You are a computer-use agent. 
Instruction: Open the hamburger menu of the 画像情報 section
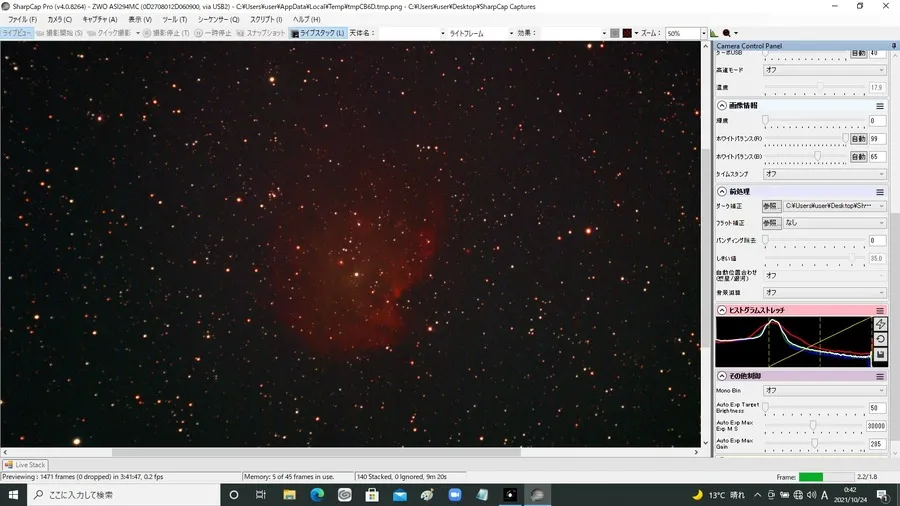[880, 105]
